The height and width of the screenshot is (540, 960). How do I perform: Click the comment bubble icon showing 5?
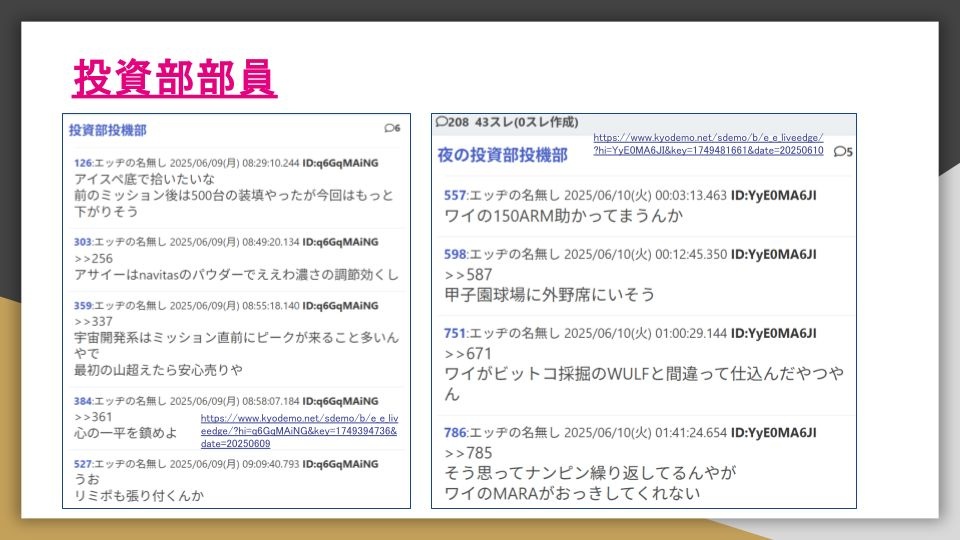(843, 152)
